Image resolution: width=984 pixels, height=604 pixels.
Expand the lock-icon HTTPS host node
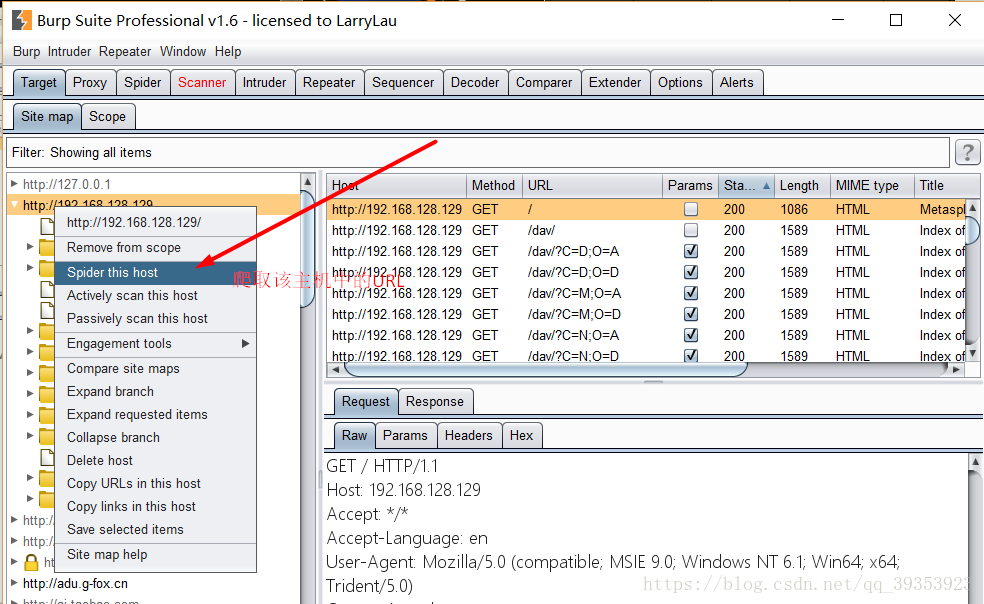[x=14, y=561]
